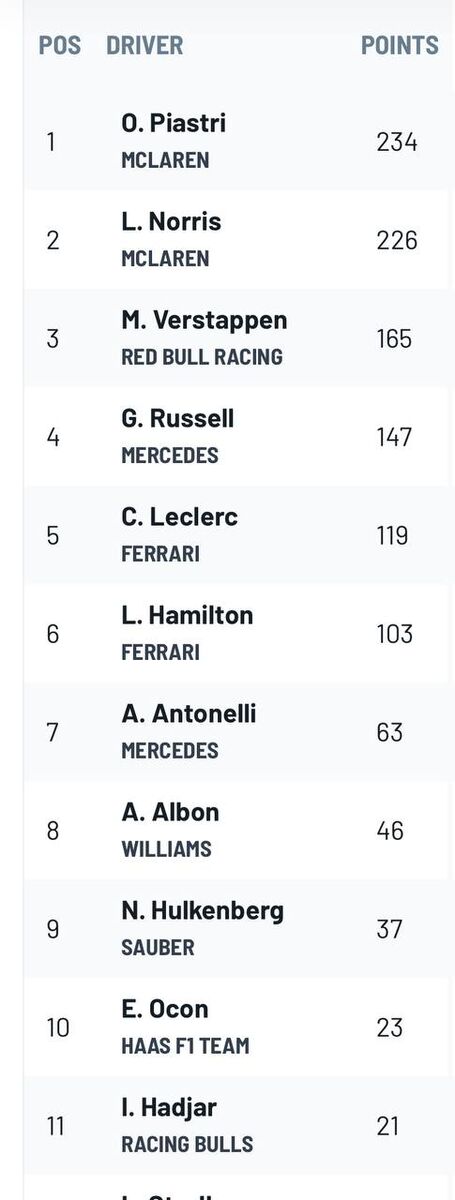Viewport: 455px width, 1200px height.
Task: Click the DRIVER column header
Action: [x=145, y=46]
